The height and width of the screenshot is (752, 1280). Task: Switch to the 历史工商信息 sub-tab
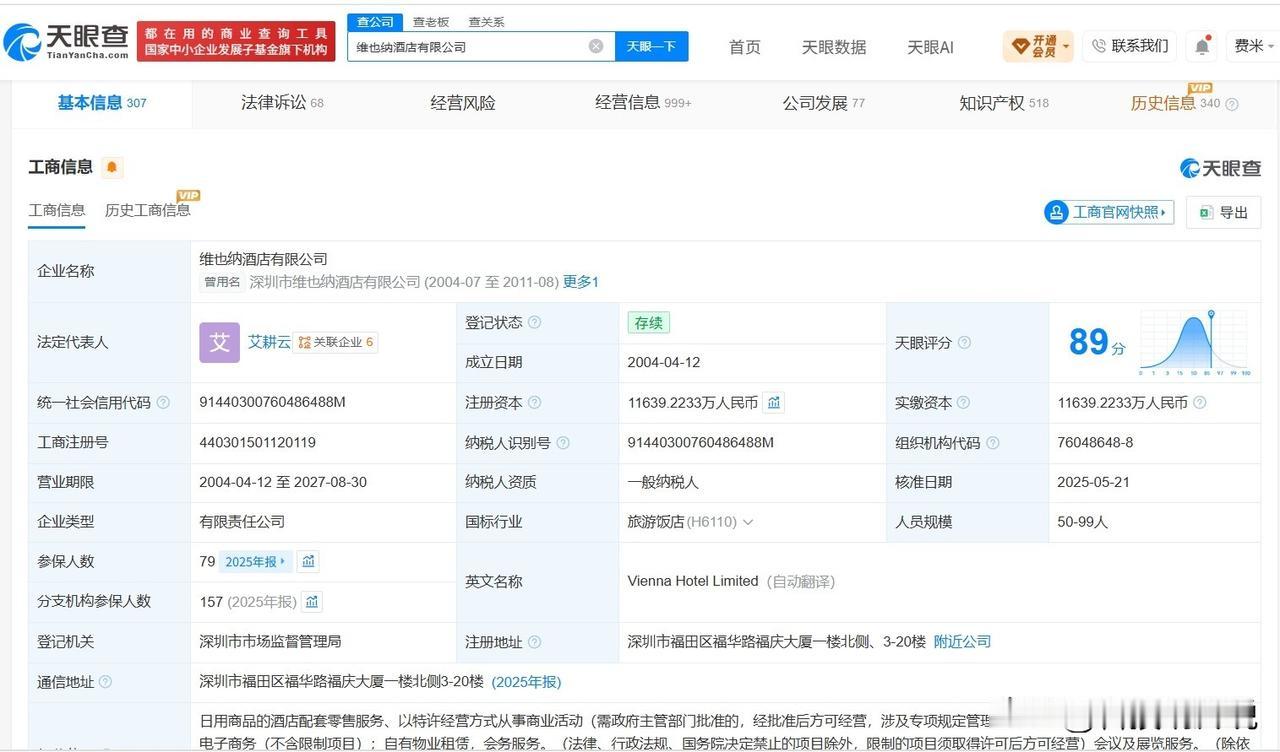click(148, 210)
